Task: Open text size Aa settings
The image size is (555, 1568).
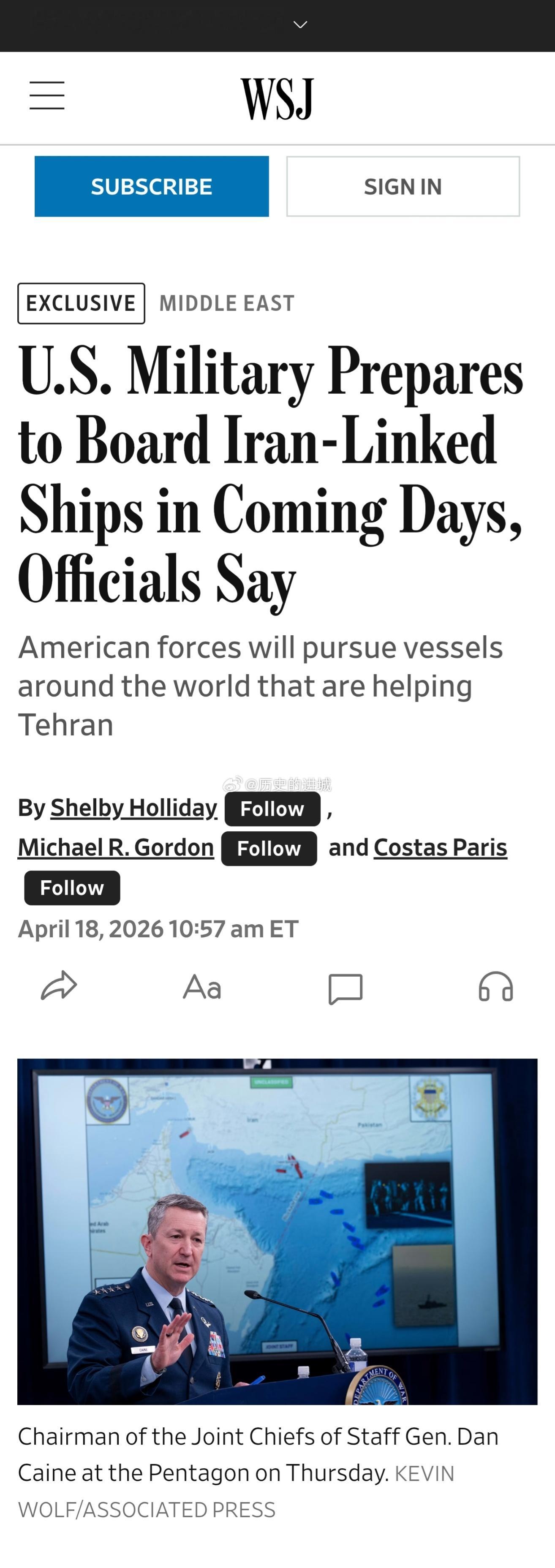Action: click(202, 987)
